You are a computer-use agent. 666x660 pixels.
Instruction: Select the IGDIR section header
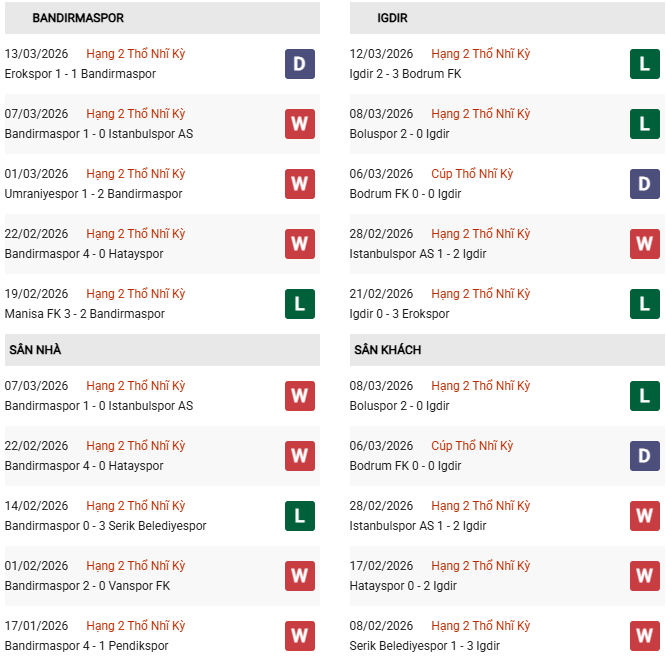[394, 18]
